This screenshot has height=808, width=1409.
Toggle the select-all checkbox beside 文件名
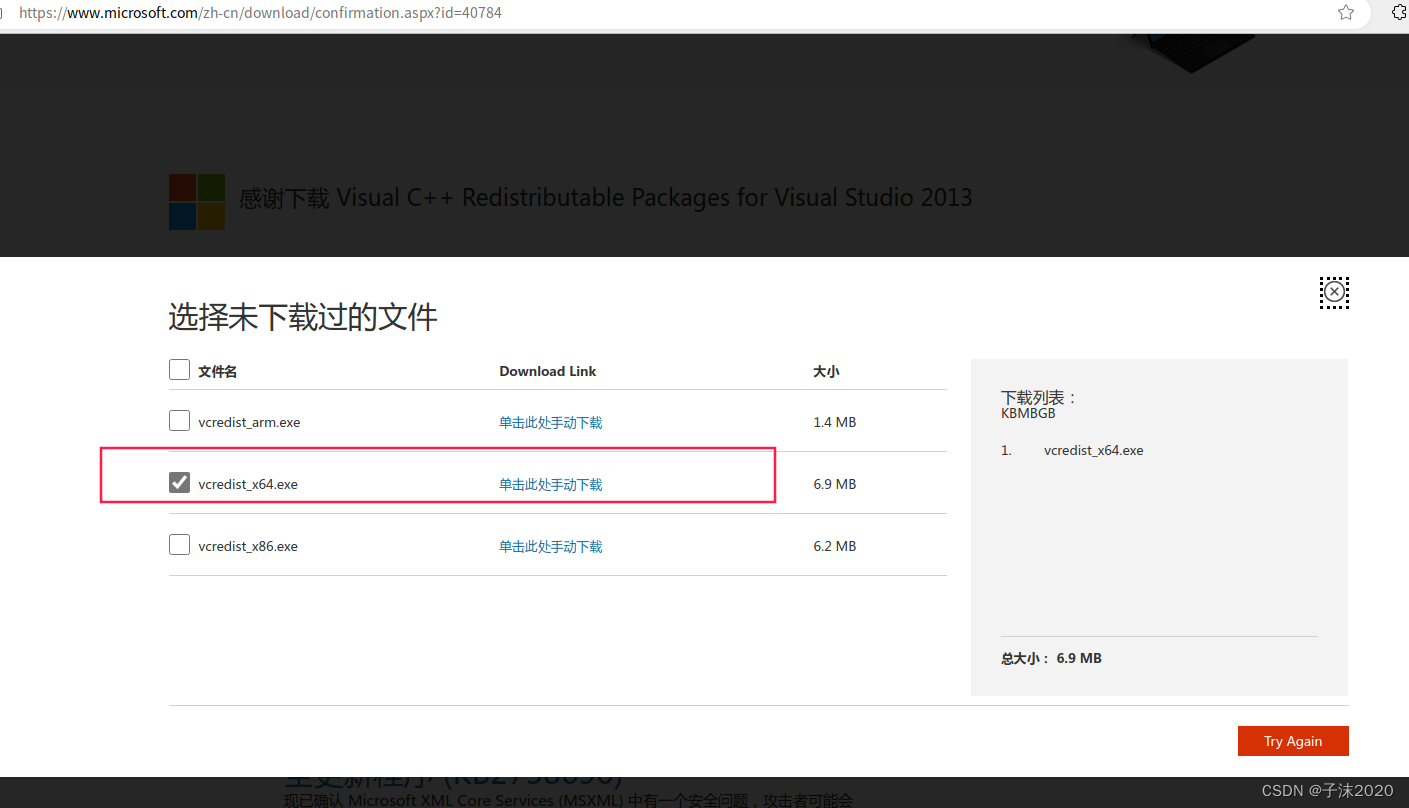click(x=179, y=370)
